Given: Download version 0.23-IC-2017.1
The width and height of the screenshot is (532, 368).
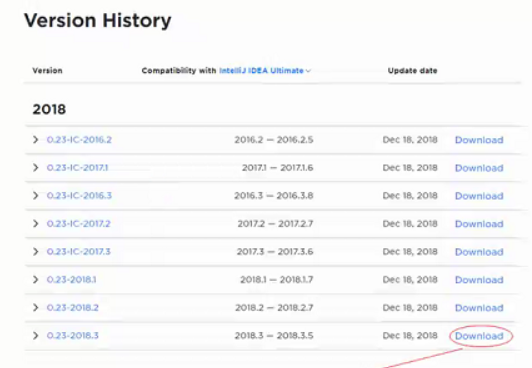Looking at the screenshot, I should coord(479,168).
